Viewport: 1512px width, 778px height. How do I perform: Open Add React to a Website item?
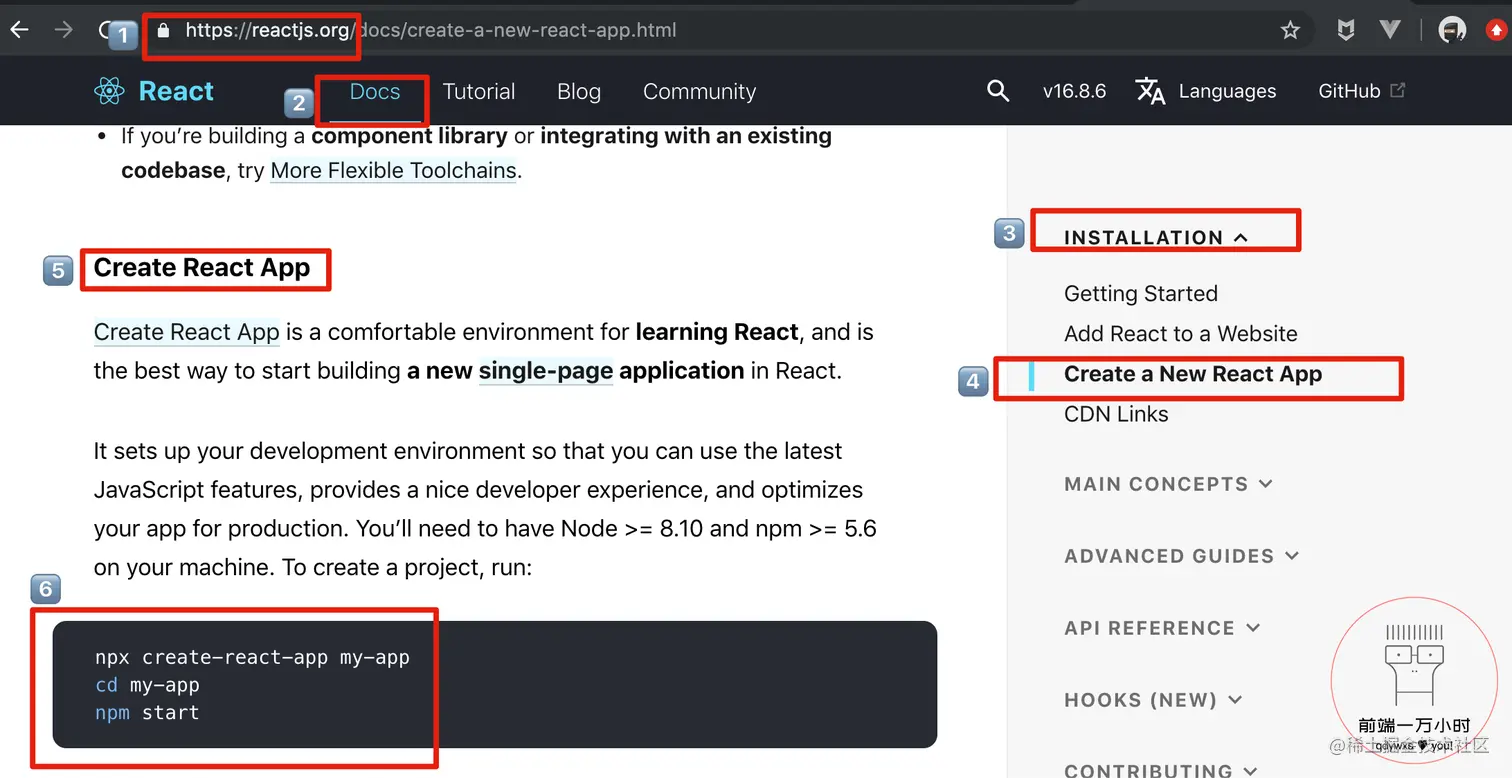tap(1181, 334)
